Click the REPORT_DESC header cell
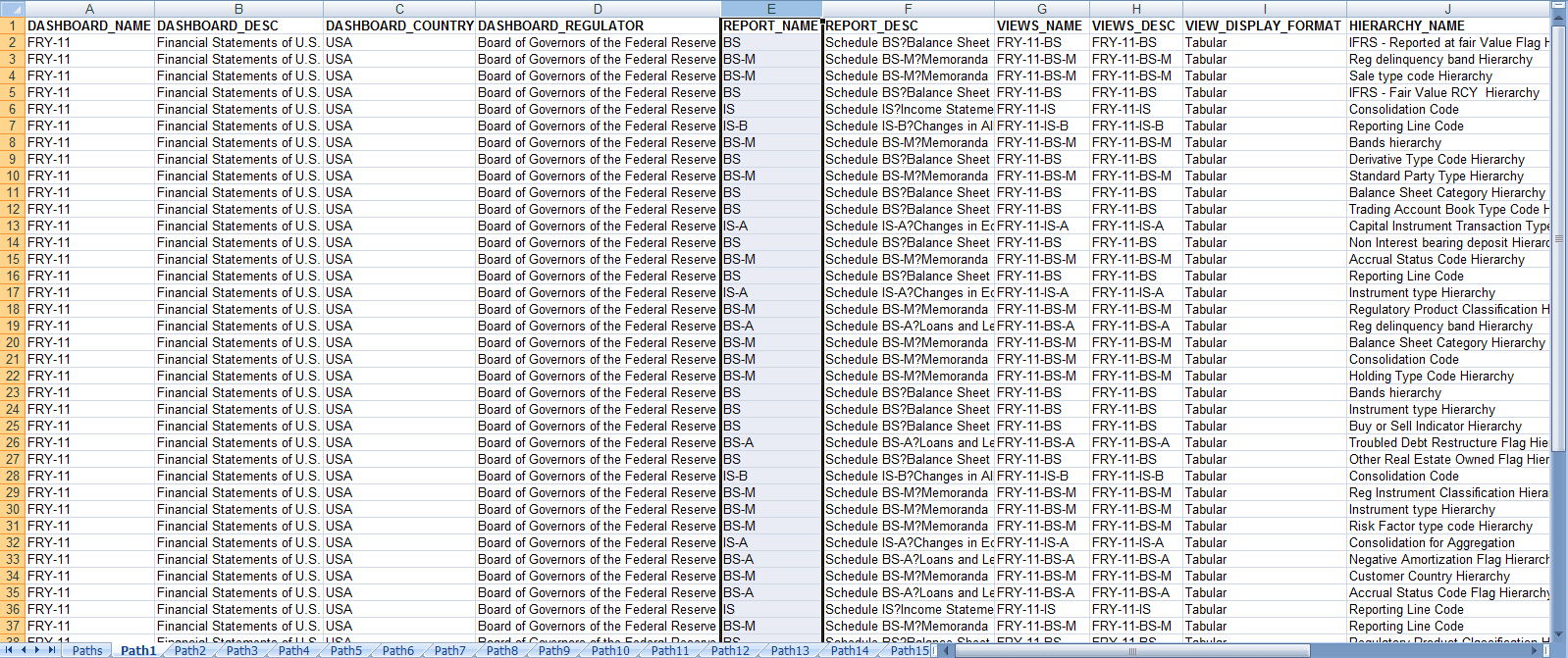Viewport: 1568px width, 658px height. (909, 25)
